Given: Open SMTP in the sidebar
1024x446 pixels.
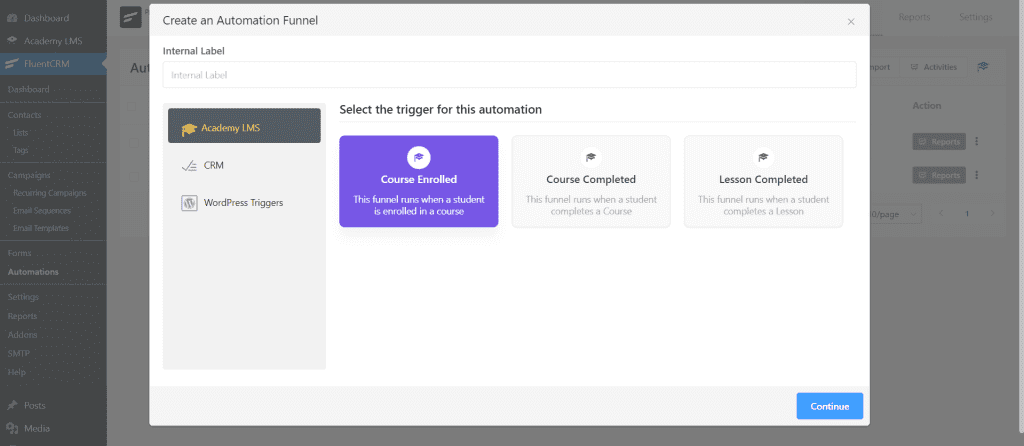Looking at the screenshot, I should [19, 353].
